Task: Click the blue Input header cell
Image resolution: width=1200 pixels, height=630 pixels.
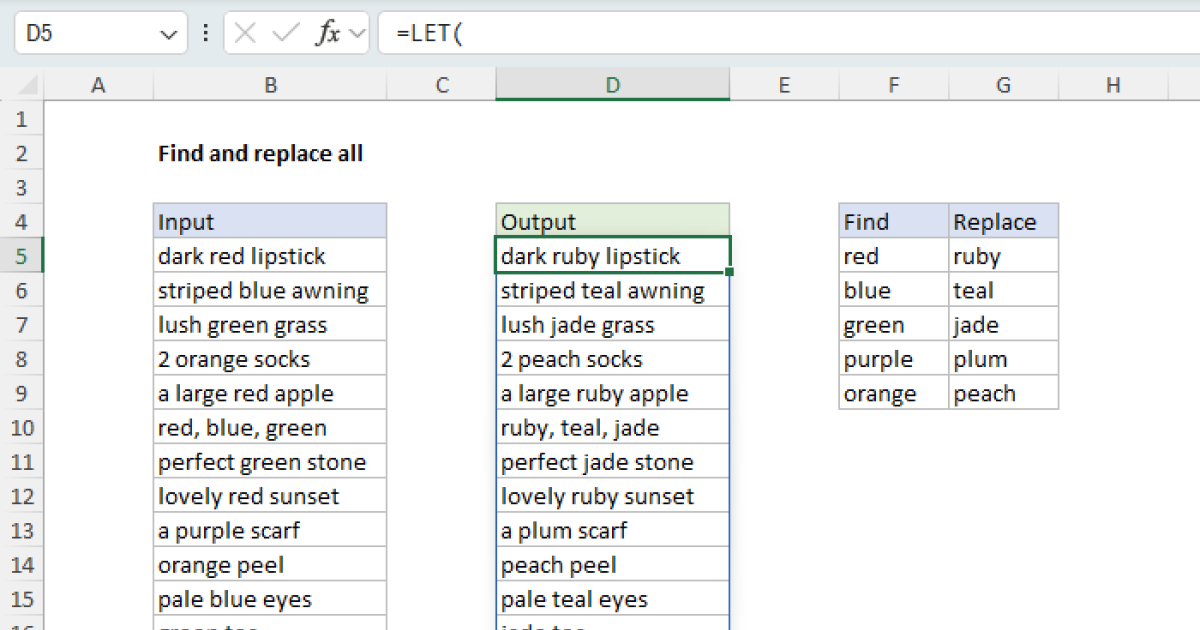Action: (x=270, y=222)
